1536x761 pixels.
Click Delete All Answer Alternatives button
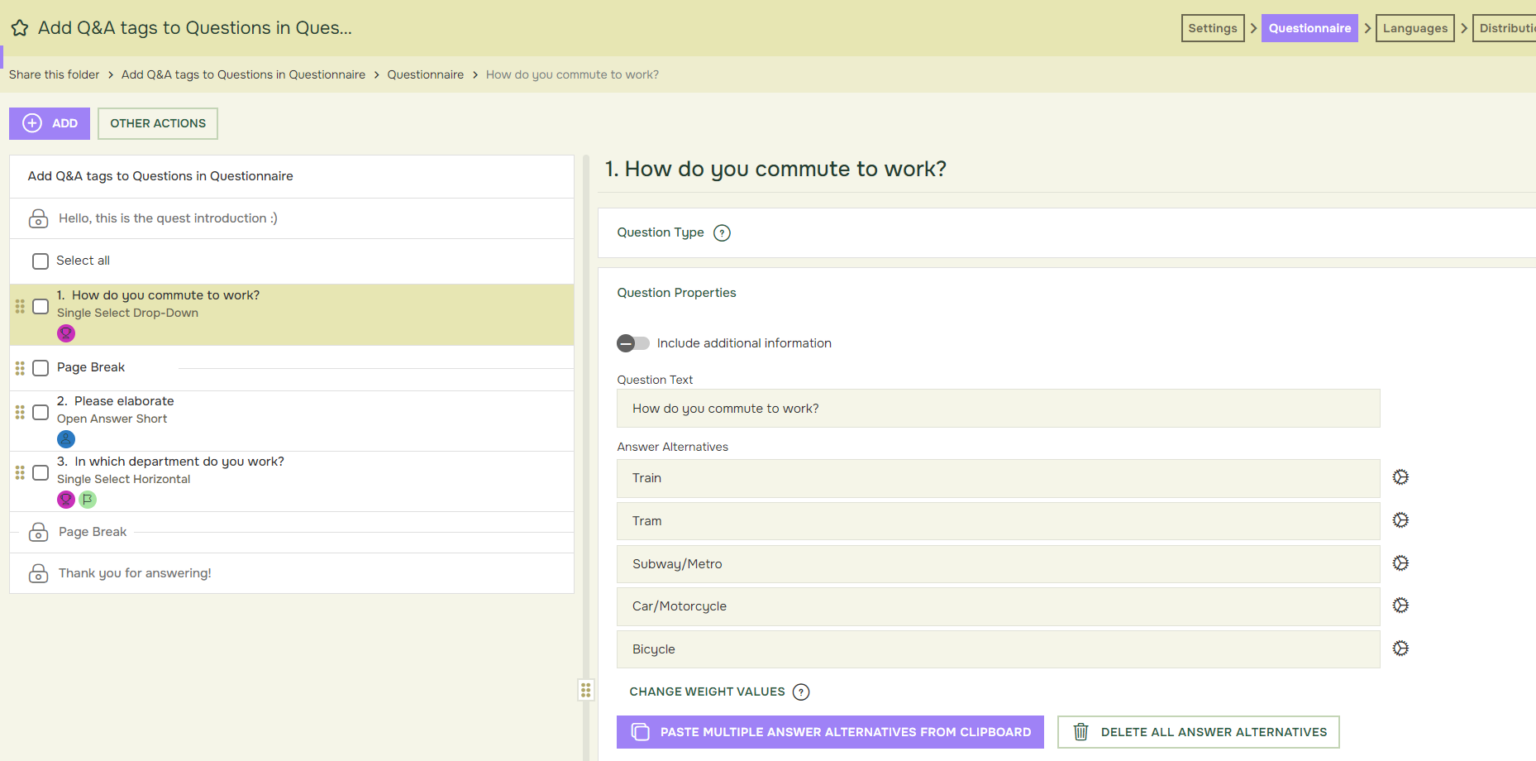1198,732
